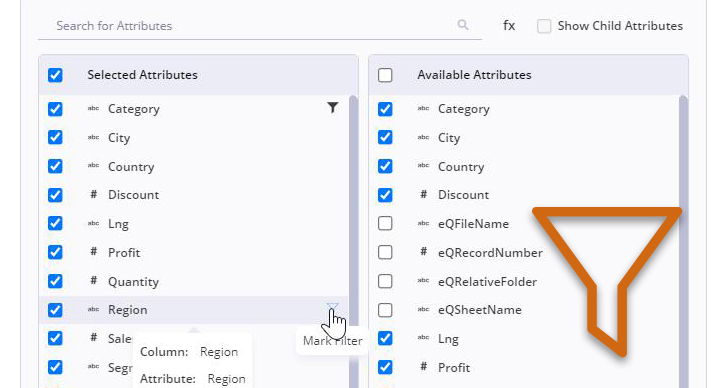This screenshot has width=715, height=388.
Task: Select the eQRecordNumber text label
Action: [x=490, y=253]
